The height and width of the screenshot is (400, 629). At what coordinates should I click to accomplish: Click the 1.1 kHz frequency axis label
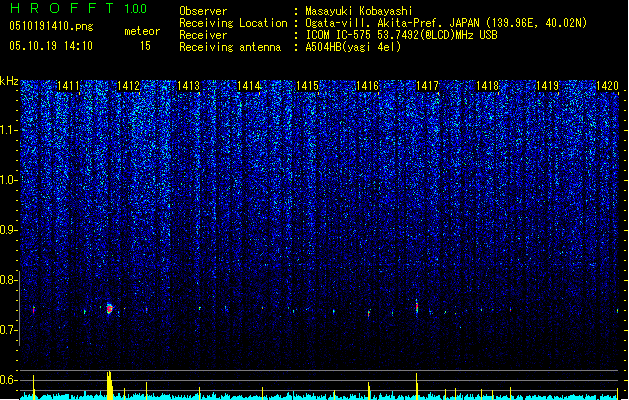point(8,130)
